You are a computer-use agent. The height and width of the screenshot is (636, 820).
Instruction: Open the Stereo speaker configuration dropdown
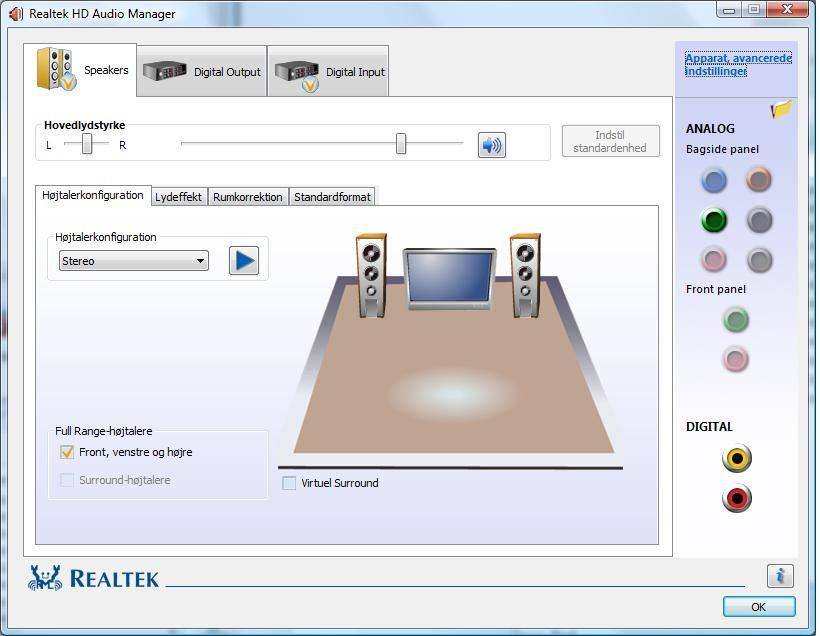coord(133,261)
